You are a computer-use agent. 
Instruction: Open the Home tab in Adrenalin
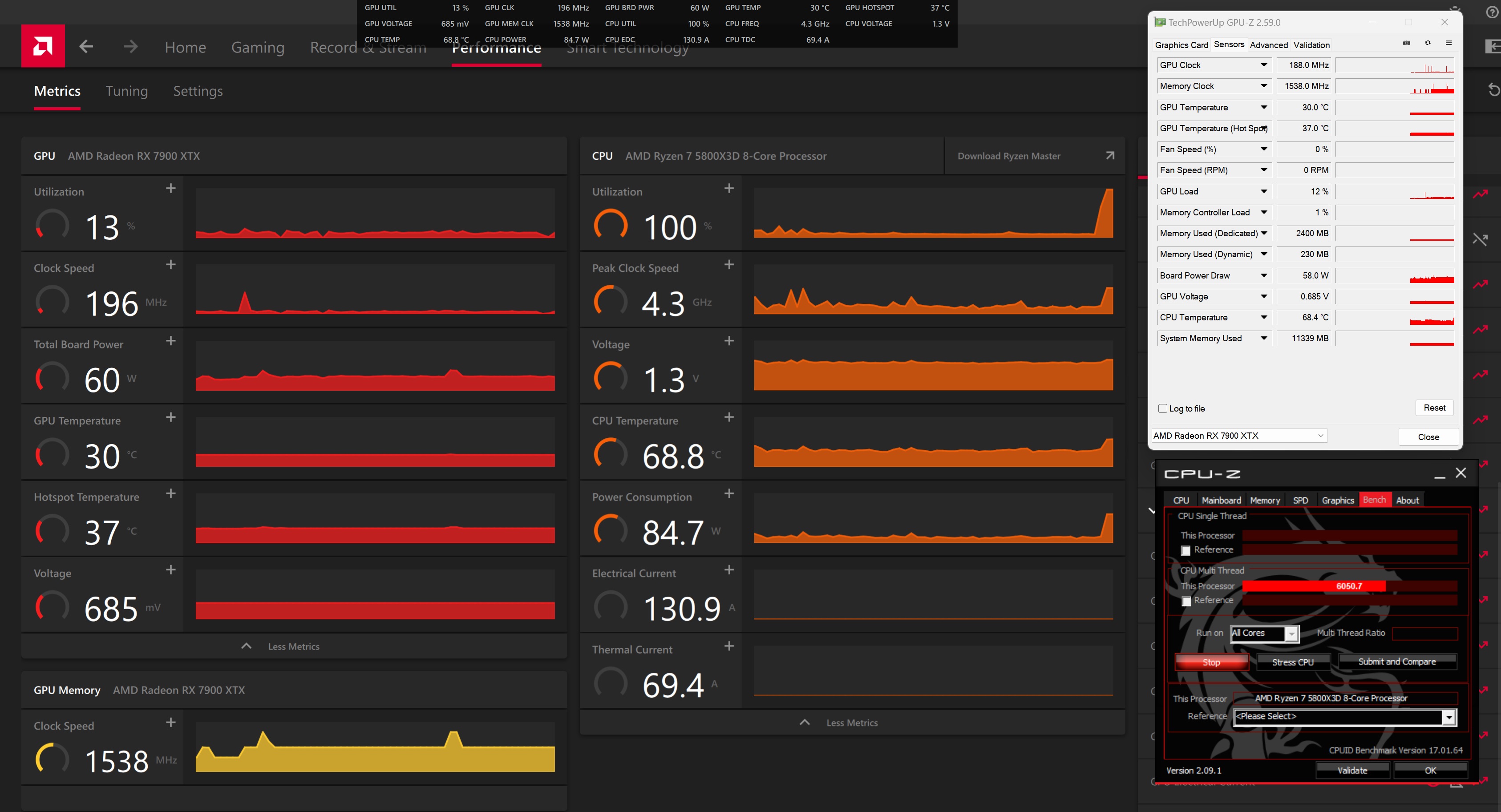pyautogui.click(x=185, y=47)
